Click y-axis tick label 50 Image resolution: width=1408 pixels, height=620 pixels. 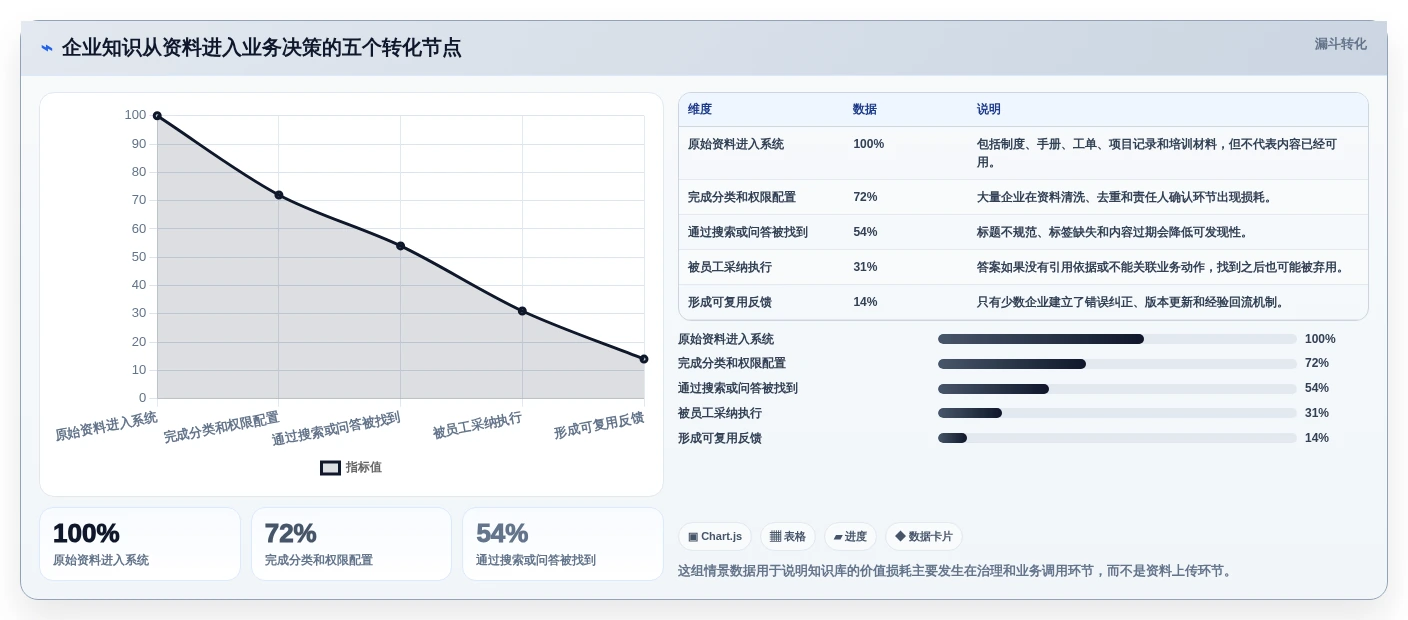pyautogui.click(x=139, y=257)
